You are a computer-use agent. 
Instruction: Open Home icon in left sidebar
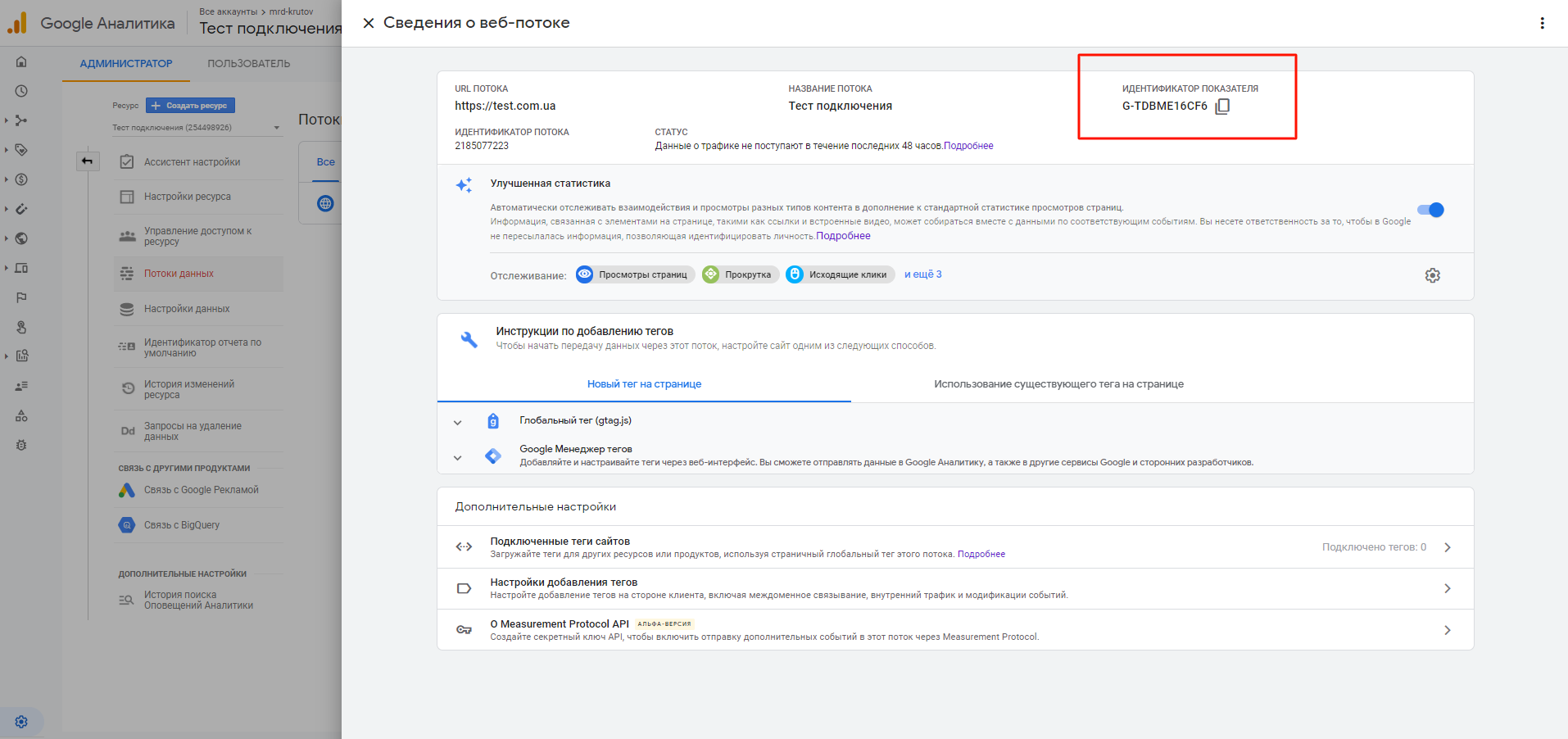click(21, 61)
